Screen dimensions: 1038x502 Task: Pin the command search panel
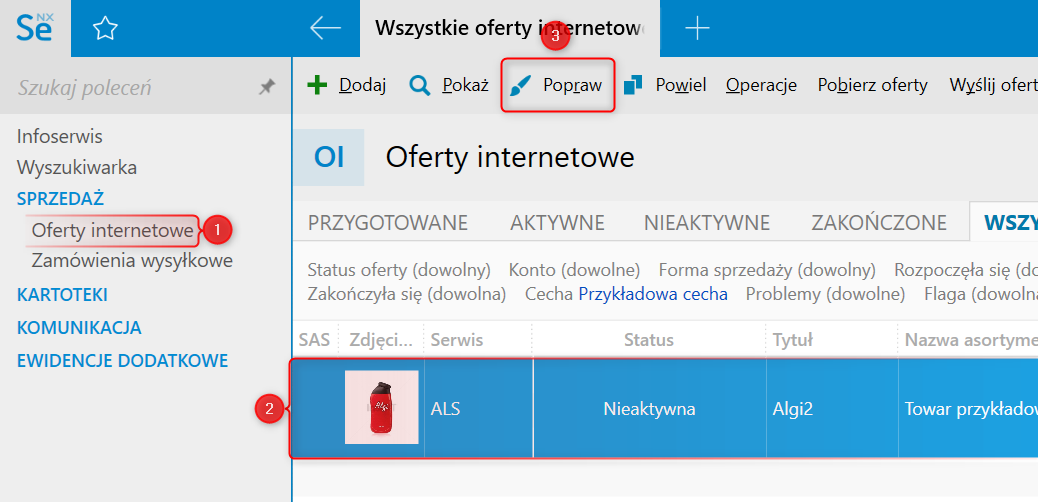(267, 88)
